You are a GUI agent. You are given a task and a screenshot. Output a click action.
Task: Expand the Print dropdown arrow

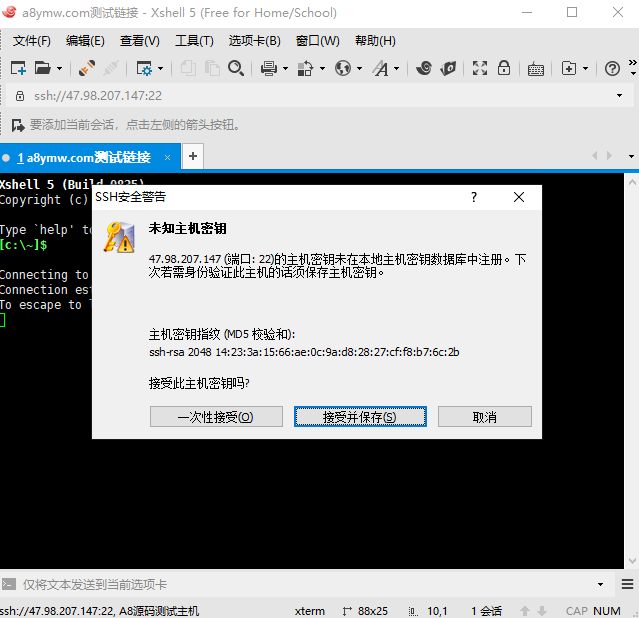[x=286, y=68]
